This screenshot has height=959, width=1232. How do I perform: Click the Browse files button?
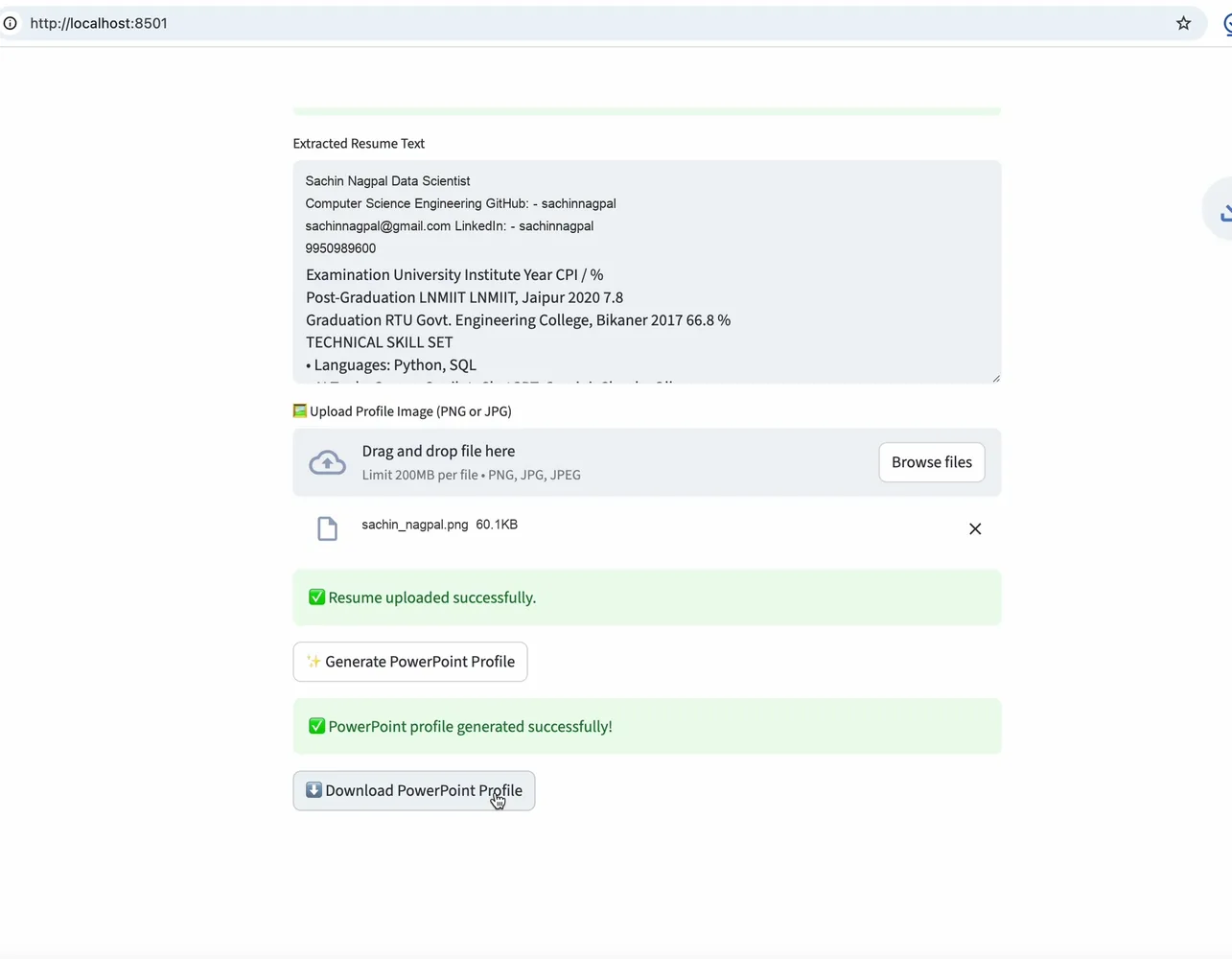[932, 462]
